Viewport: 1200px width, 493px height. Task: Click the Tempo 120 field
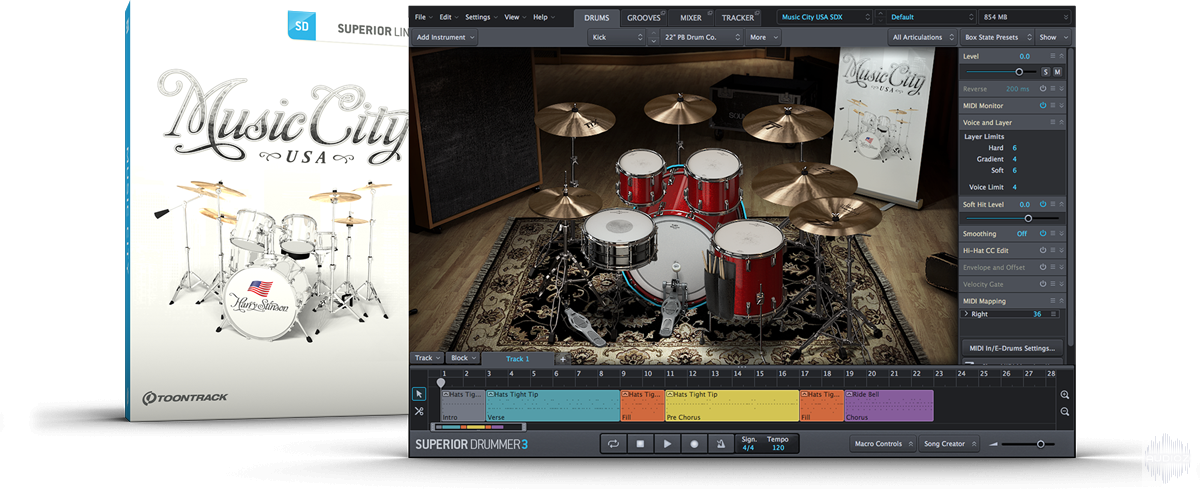tap(777, 444)
